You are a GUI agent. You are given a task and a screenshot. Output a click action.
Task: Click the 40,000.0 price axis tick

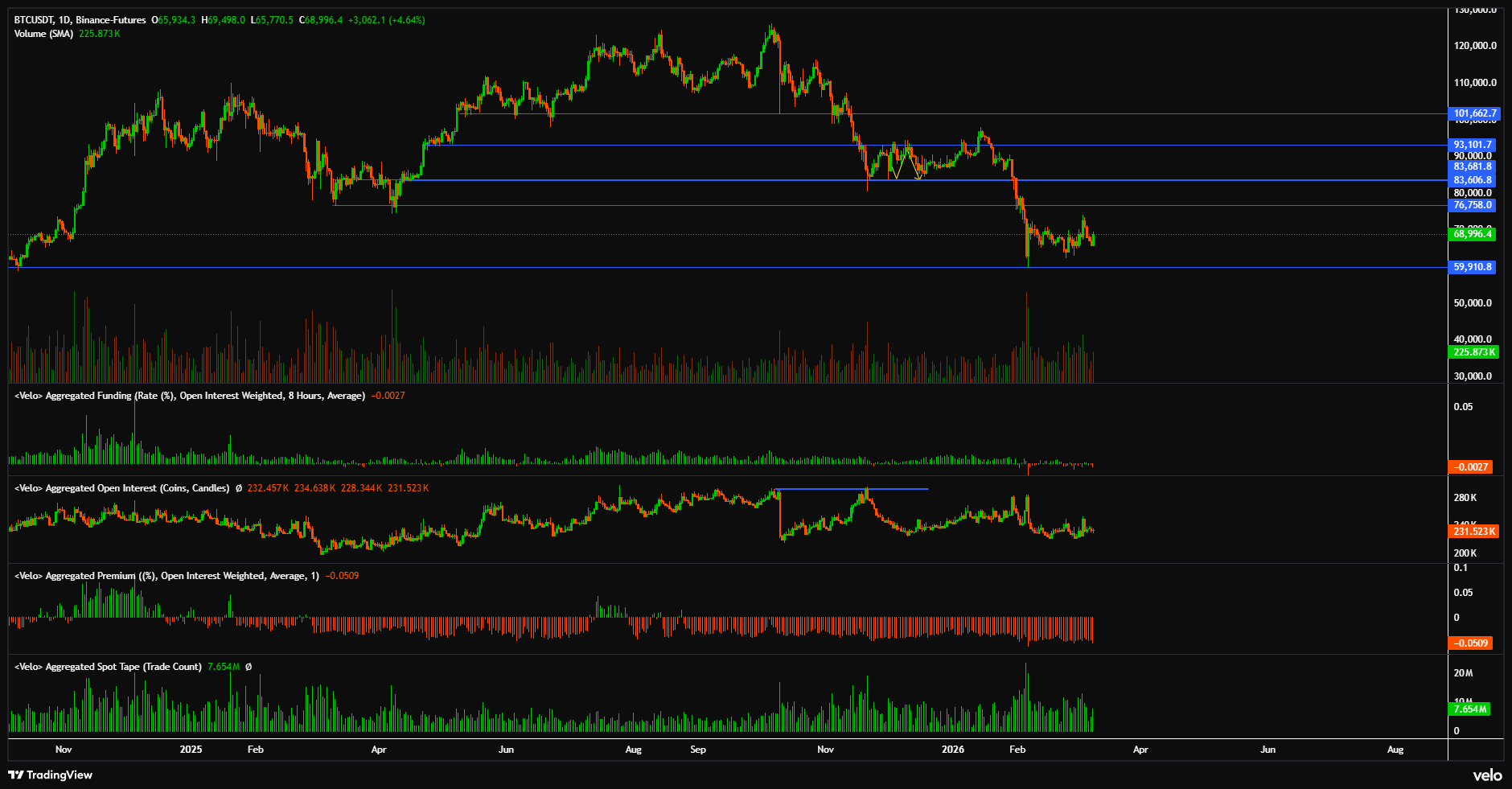[x=1473, y=339]
